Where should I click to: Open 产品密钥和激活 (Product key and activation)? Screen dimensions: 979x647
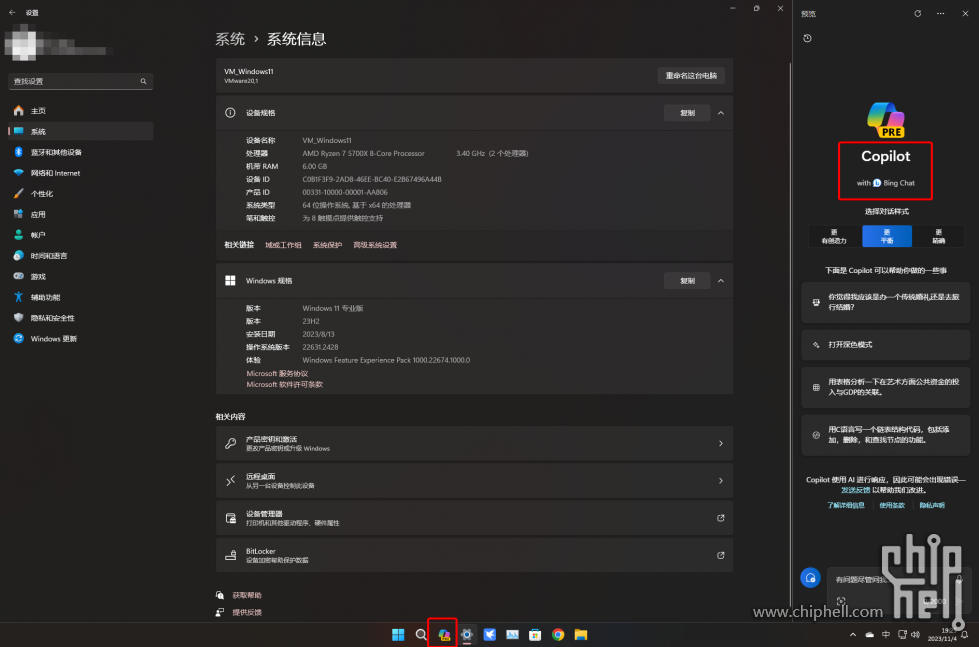(474, 443)
